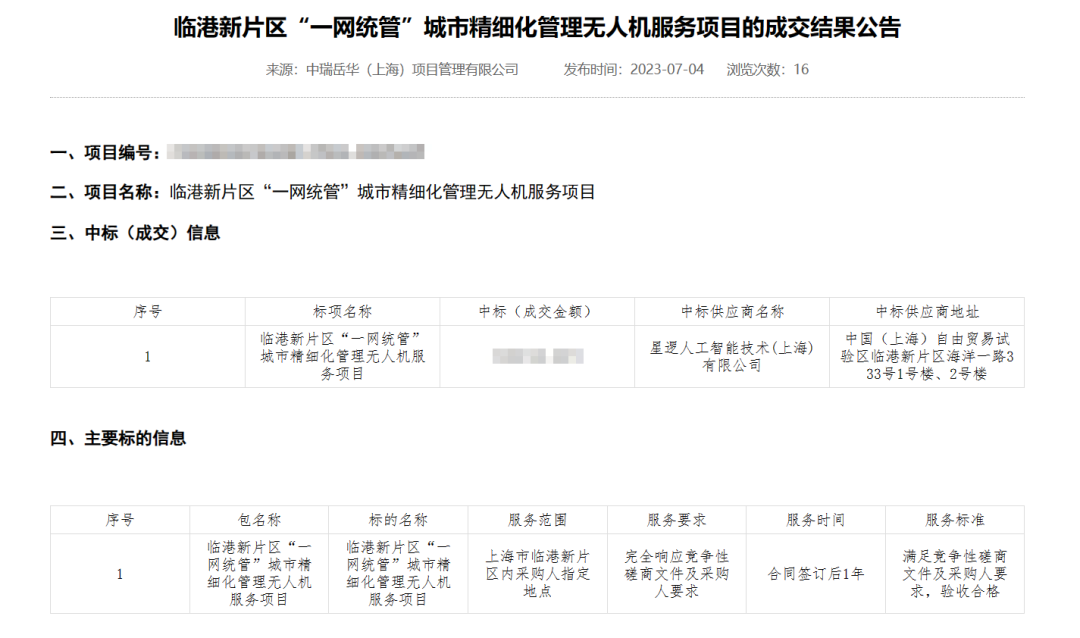Click the 服务标准 cell ending 验收合格
This screenshot has width=1080, height=638.
click(954, 574)
